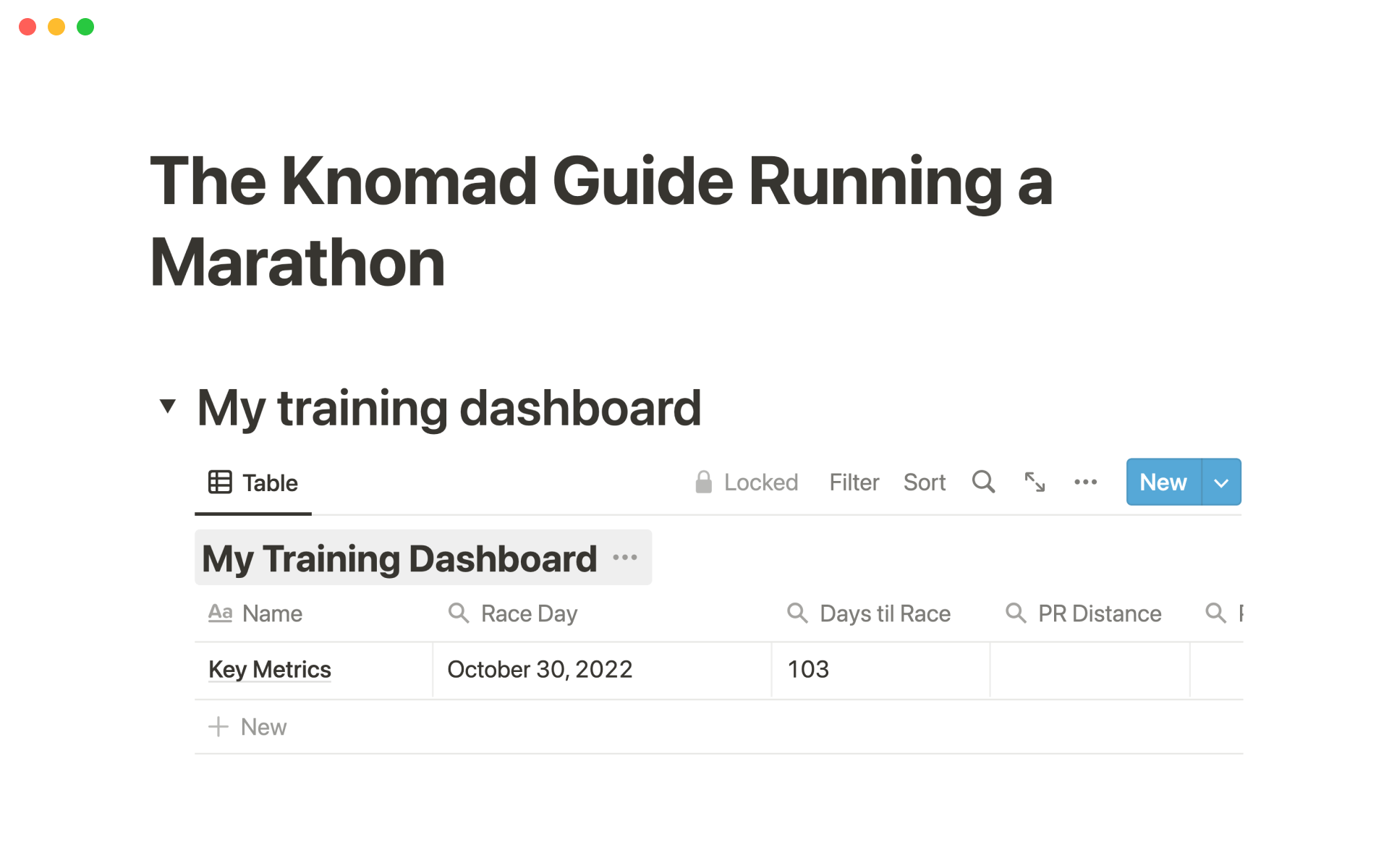Open database as full page icon
The height and width of the screenshot is (868, 1389).
[x=1035, y=482]
